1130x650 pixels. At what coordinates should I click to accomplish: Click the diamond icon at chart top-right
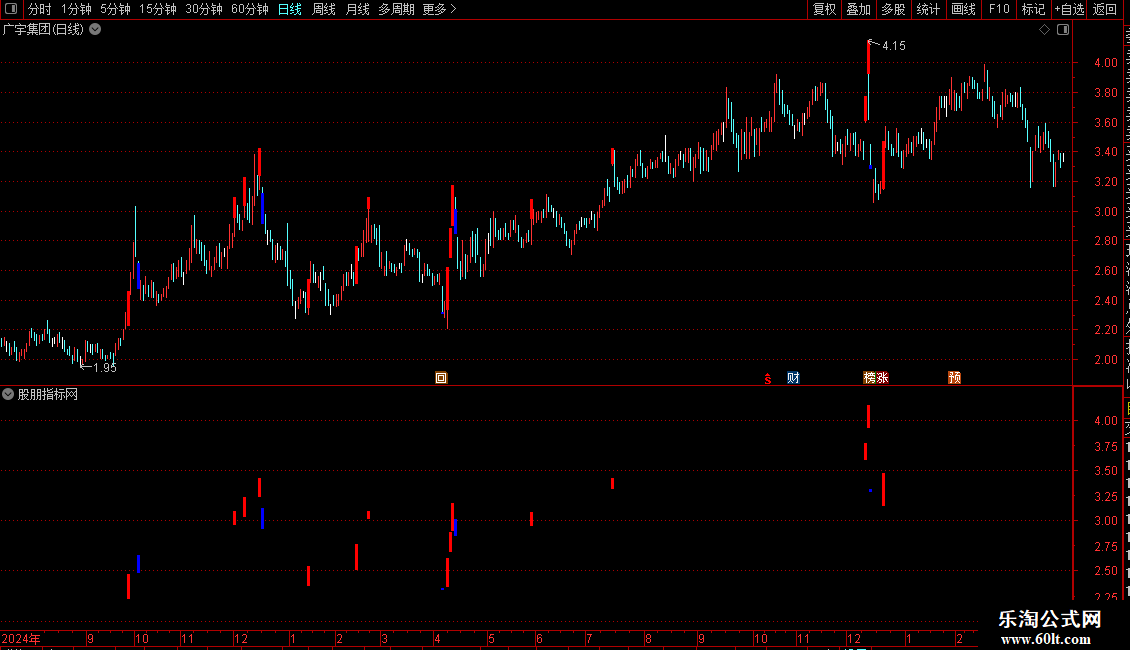[x=1044, y=30]
